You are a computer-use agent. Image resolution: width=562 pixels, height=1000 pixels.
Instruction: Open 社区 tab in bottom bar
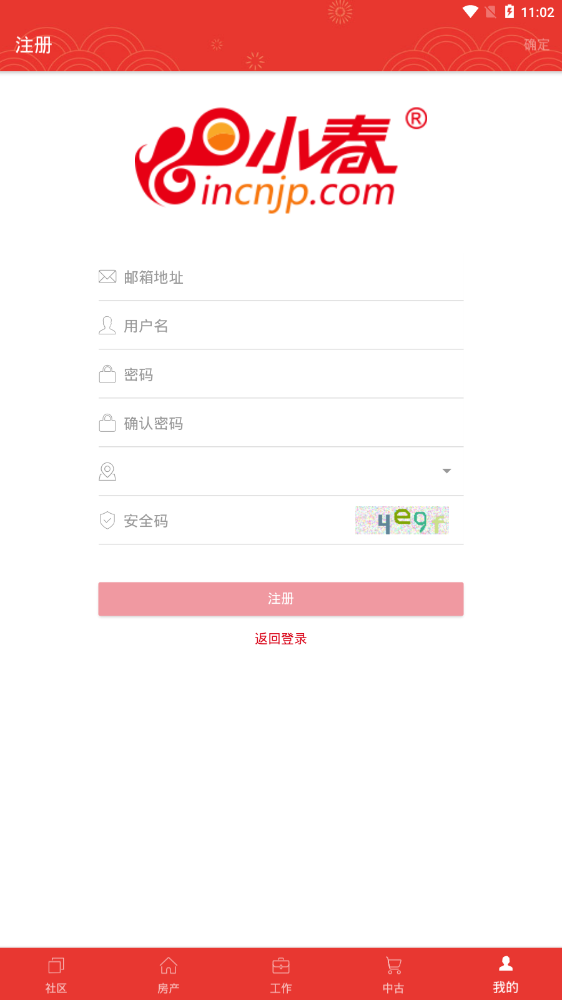coord(56,974)
